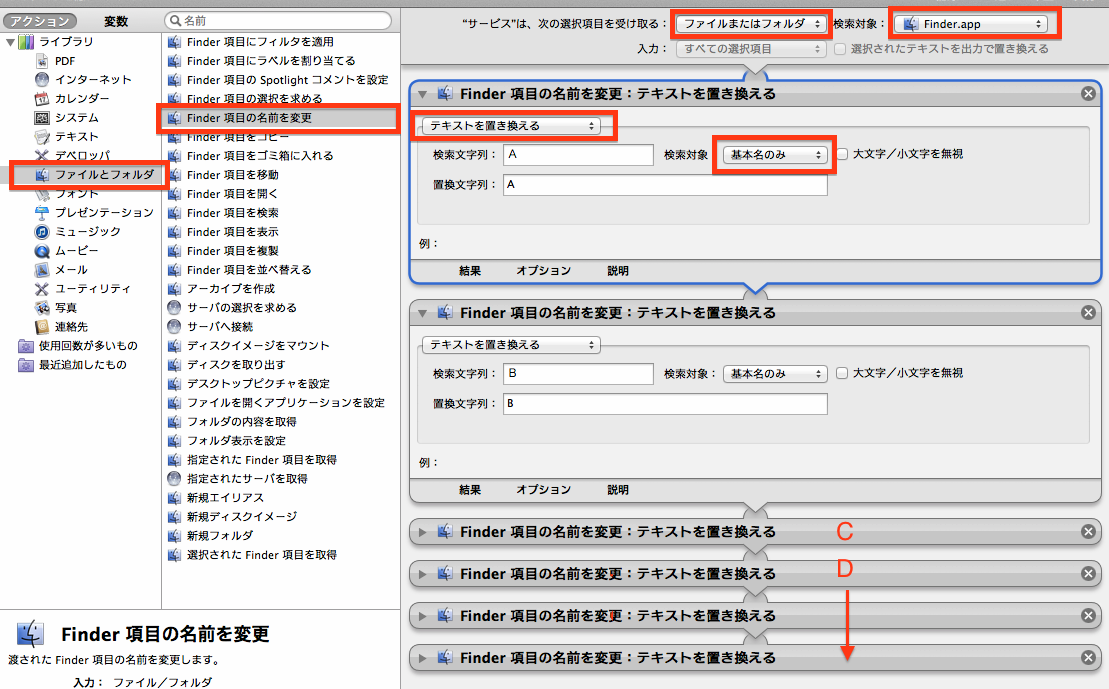Open the Finder.app application dropdown
Image resolution: width=1109 pixels, height=689 pixels.
click(970, 23)
